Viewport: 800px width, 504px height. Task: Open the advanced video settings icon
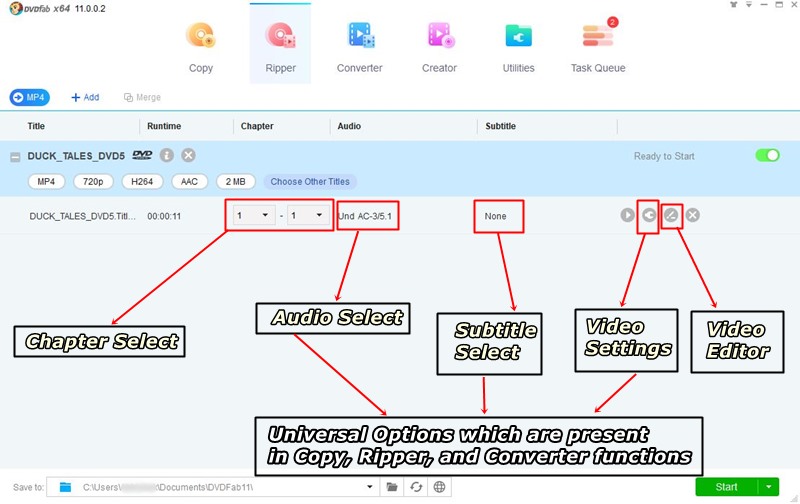(649, 215)
